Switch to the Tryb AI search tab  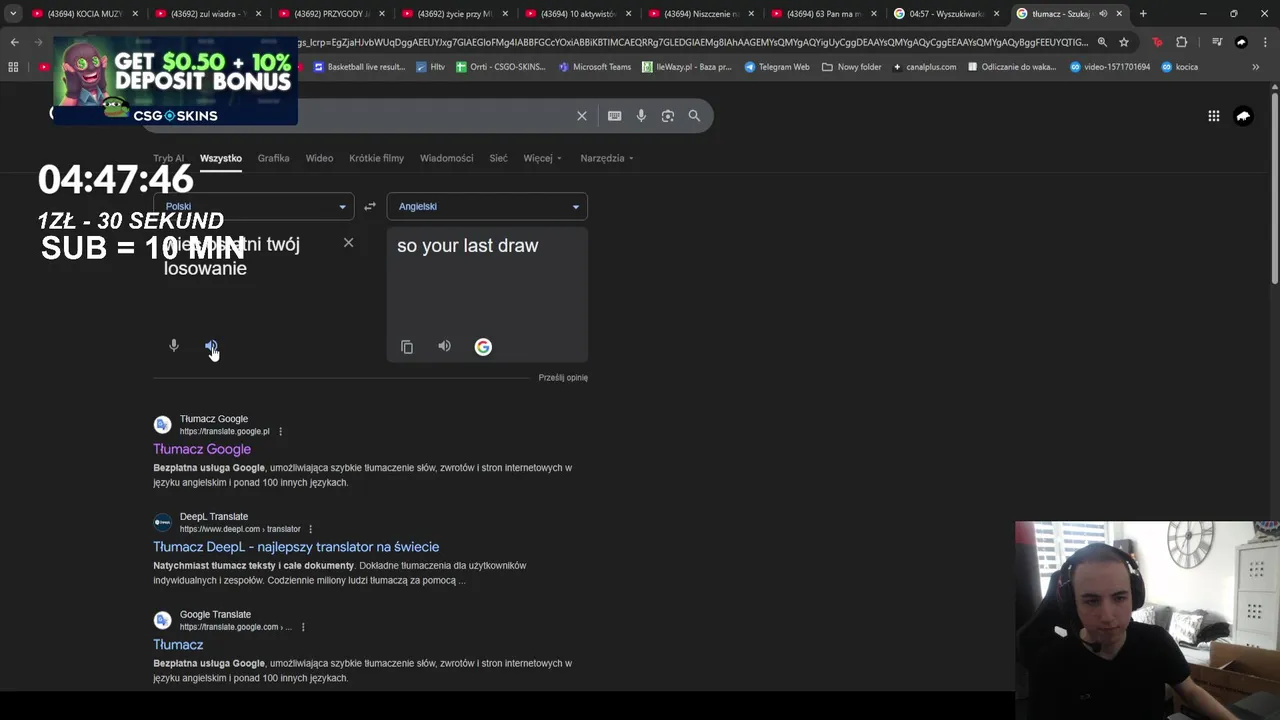pos(168,158)
